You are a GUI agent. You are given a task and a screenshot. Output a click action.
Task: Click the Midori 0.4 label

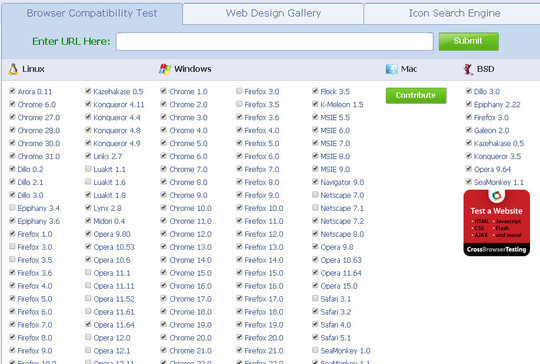pyautogui.click(x=109, y=221)
